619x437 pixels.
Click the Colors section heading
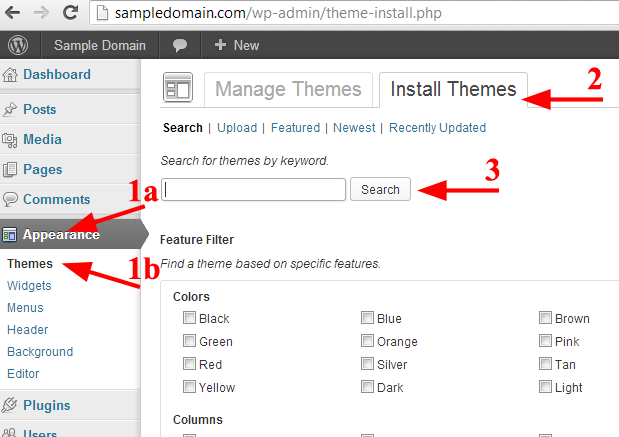click(x=191, y=296)
